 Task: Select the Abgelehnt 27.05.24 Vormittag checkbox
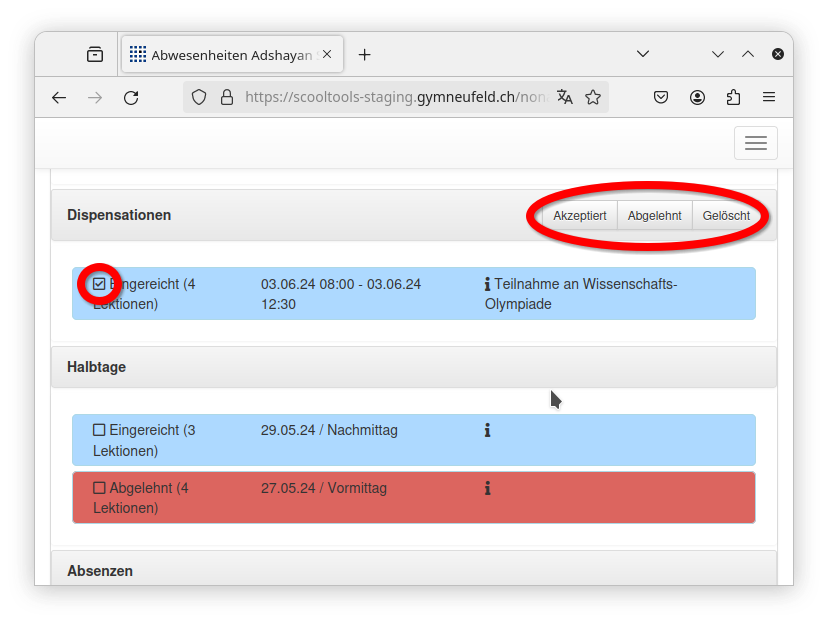coord(99,487)
